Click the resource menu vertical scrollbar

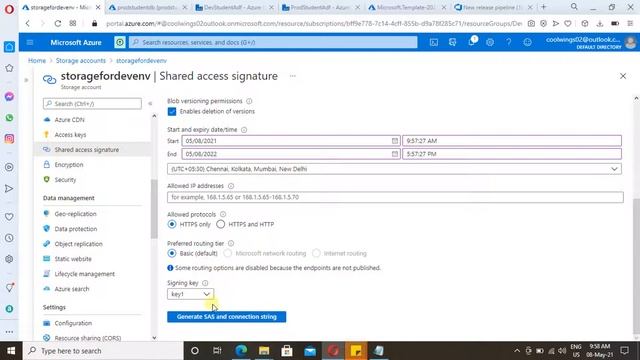click(x=154, y=209)
